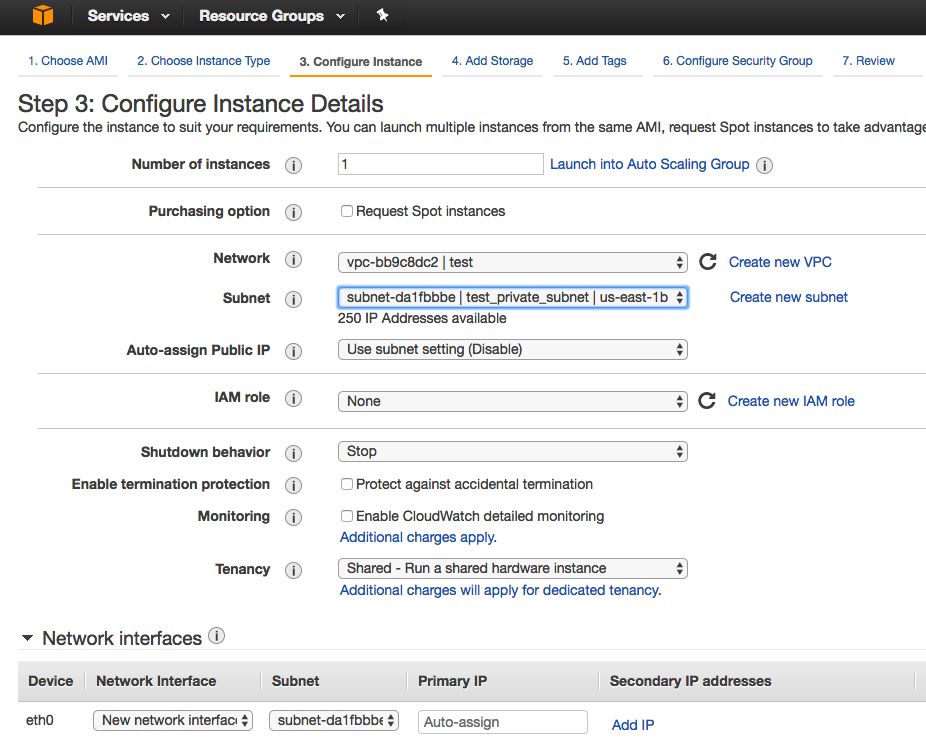The image size is (926, 754).
Task: Click the info icon beside Tenancy
Action: coord(293,570)
